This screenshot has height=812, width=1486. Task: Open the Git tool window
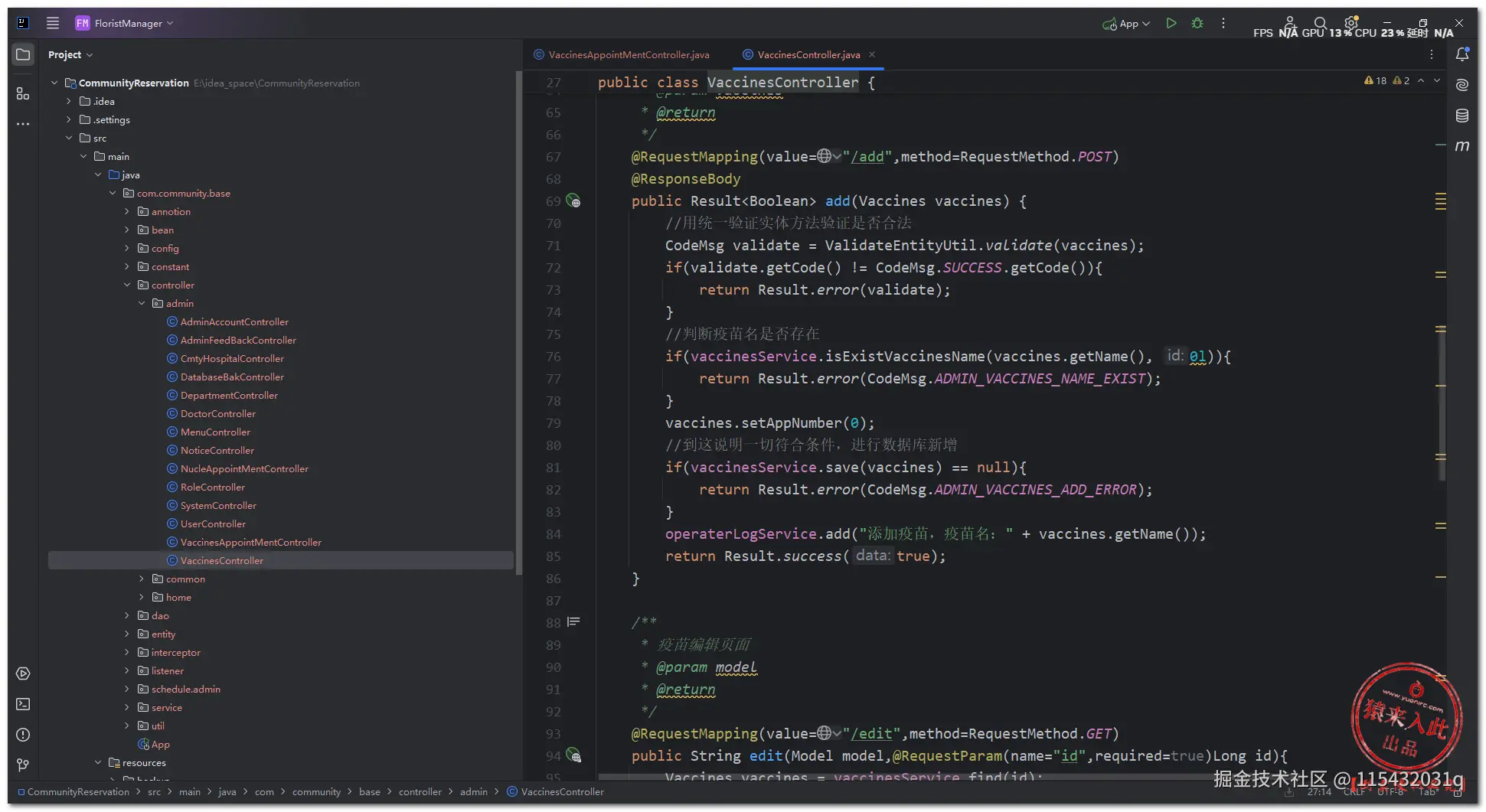point(23,765)
